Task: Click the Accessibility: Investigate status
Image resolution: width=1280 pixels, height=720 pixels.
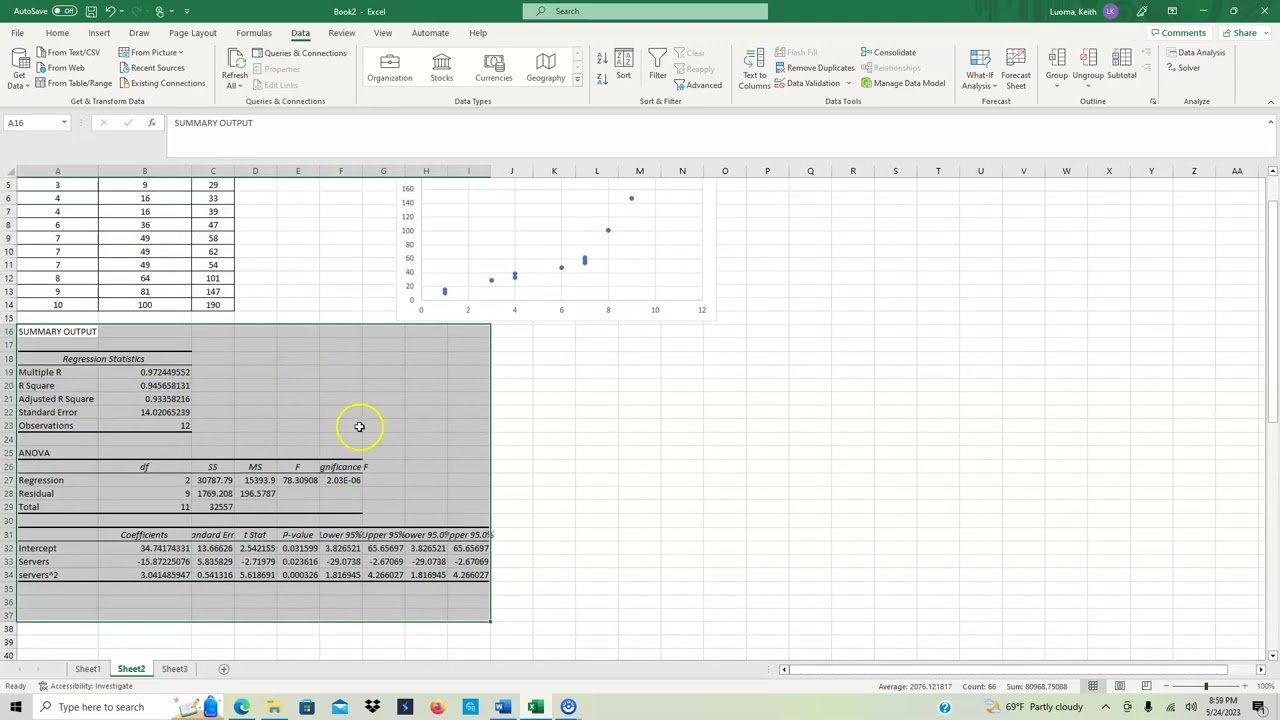Action: point(85,686)
